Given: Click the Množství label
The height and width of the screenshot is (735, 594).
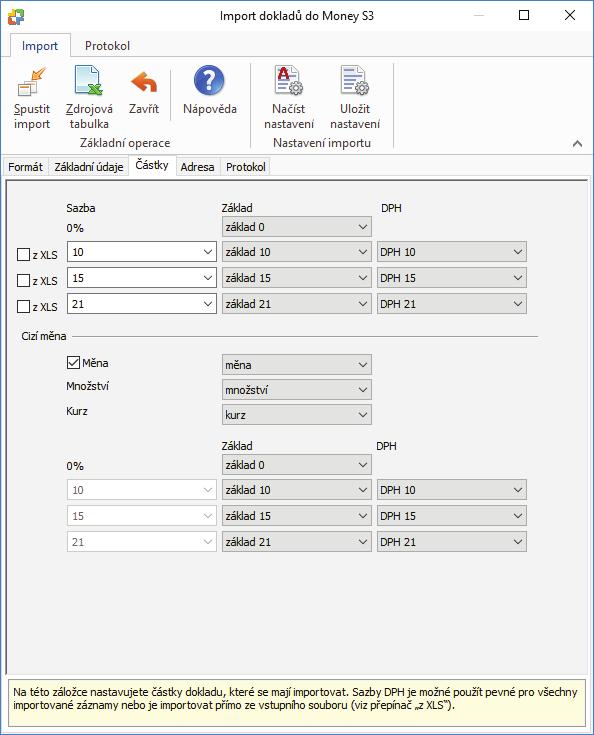Looking at the screenshot, I should pyautogui.click(x=88, y=386).
